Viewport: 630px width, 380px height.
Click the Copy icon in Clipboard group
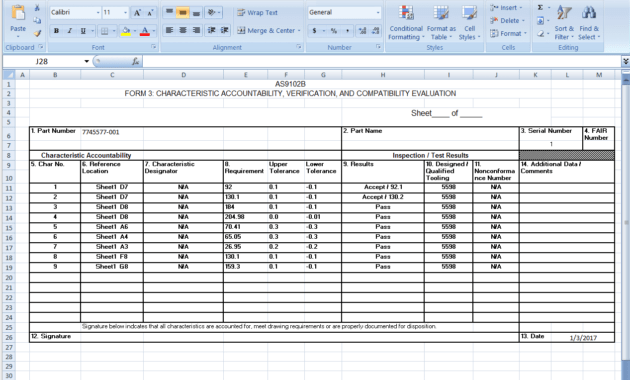coord(37,20)
